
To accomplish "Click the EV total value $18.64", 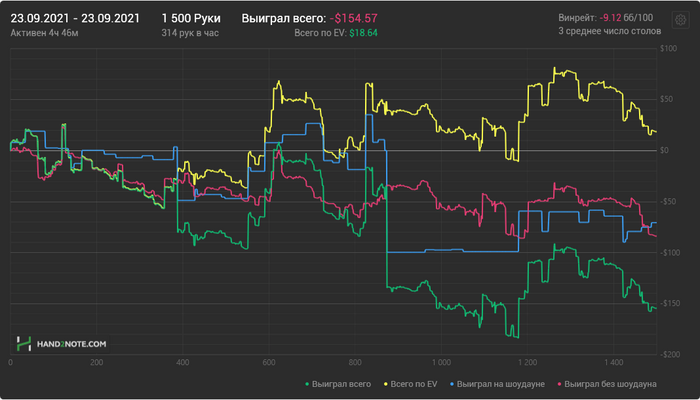I will [363, 33].
